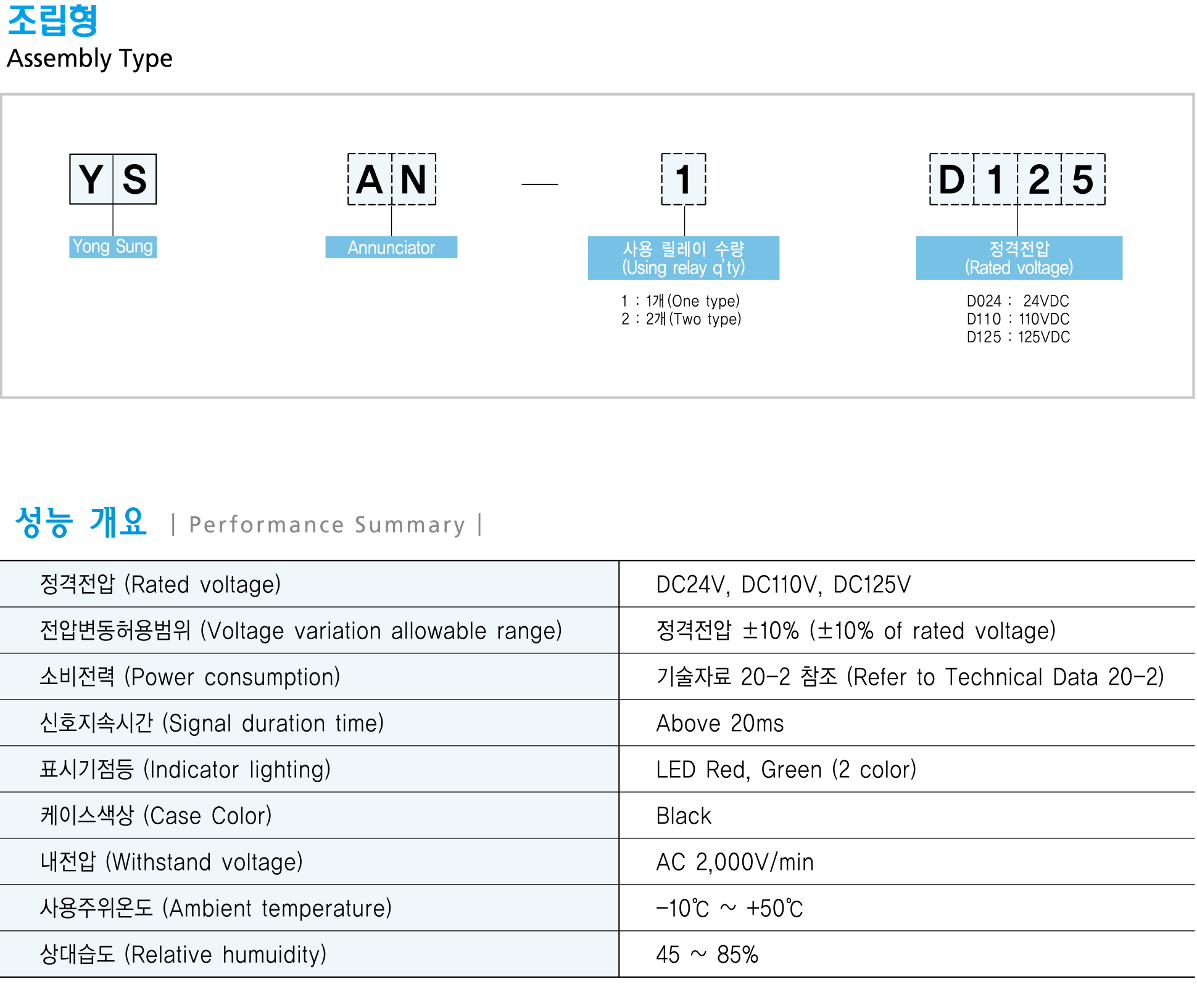Viewport: 1197px width, 1008px height.
Task: Click the dashed box containing 1
Action: point(683,179)
